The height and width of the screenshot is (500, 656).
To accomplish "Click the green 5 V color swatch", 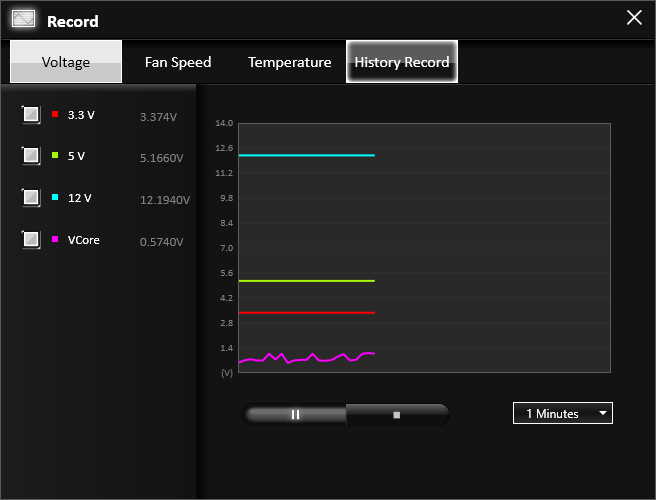I will click(x=55, y=156).
